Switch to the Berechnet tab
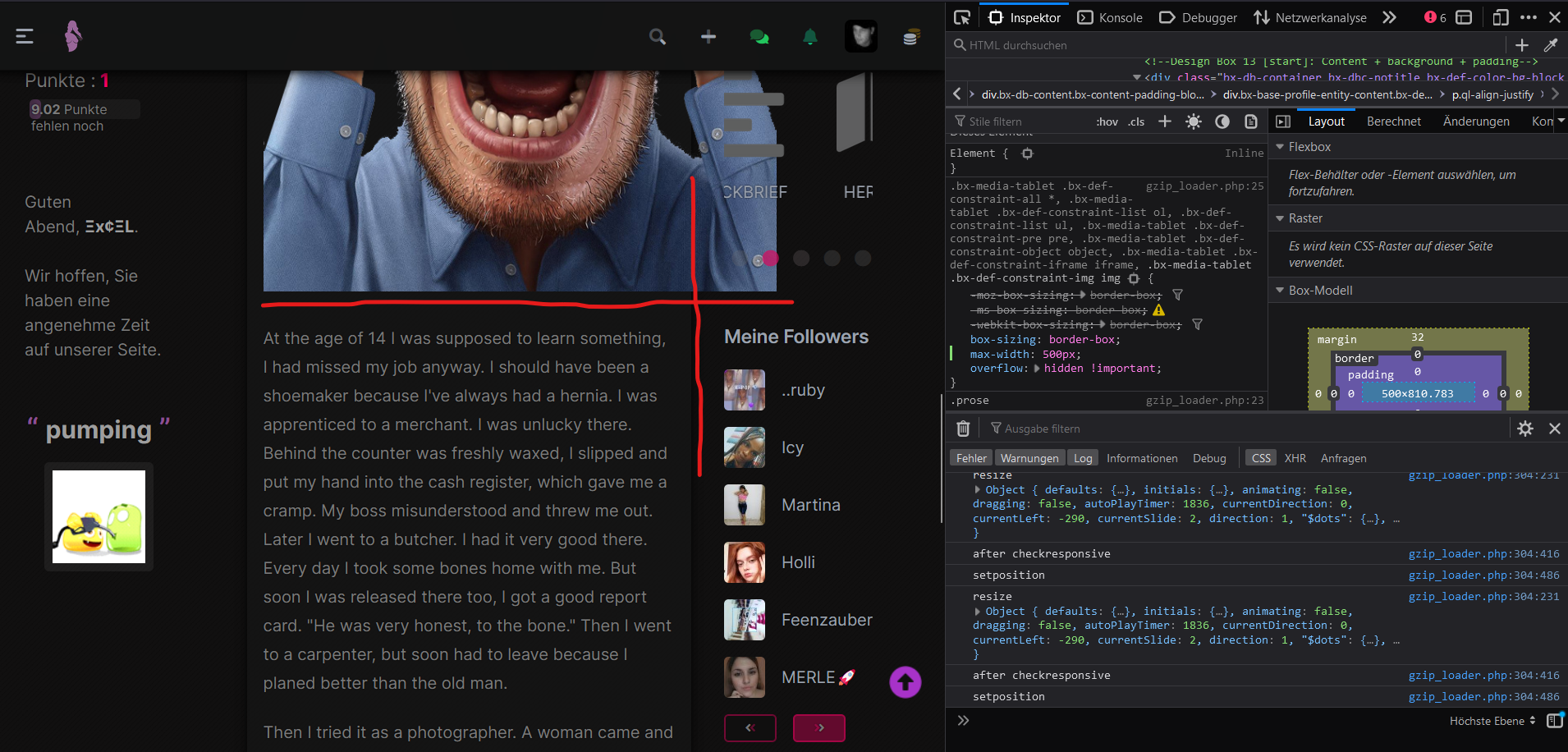The image size is (1568, 752). 1393,122
